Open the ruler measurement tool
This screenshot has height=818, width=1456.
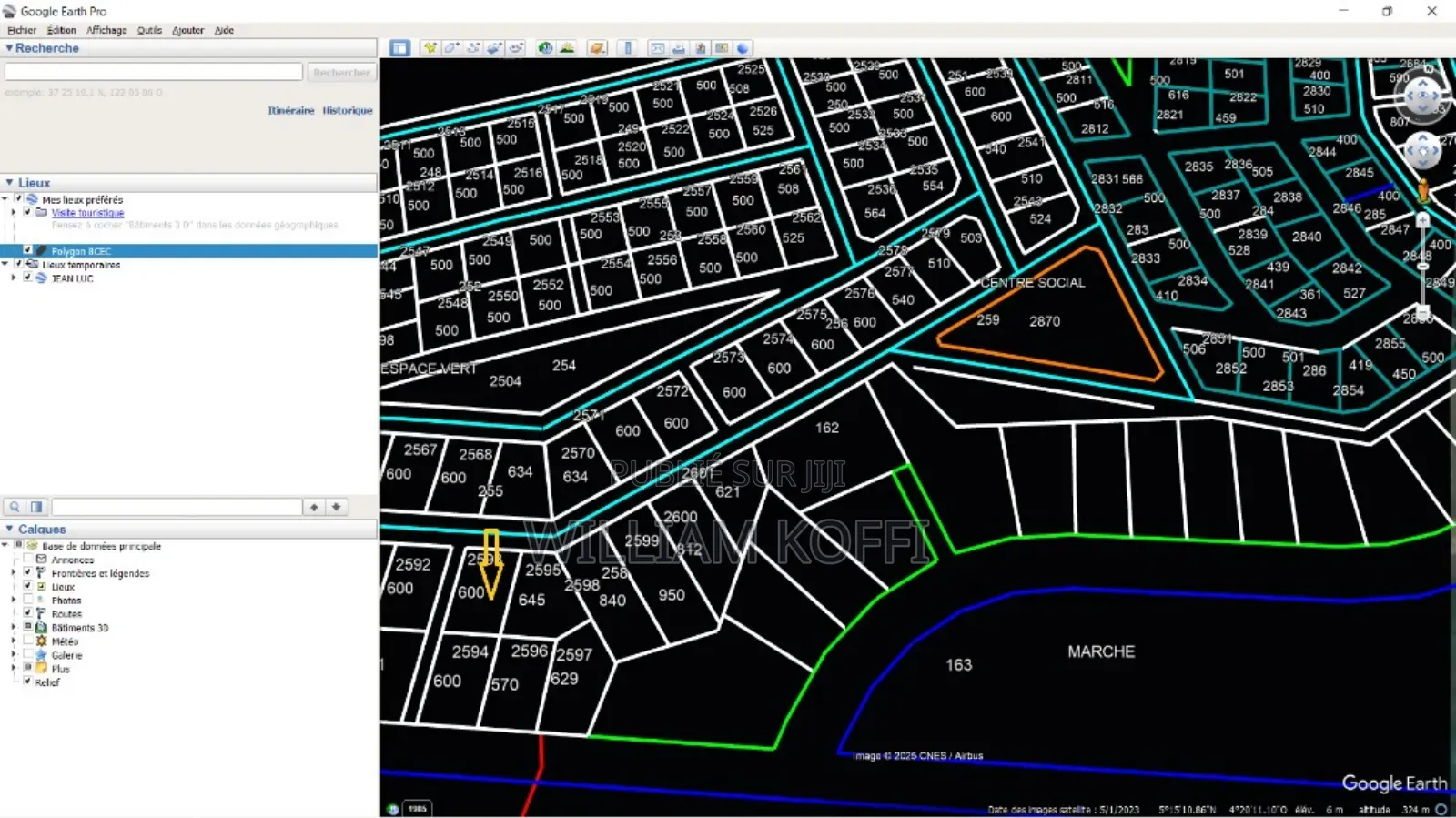click(x=628, y=48)
